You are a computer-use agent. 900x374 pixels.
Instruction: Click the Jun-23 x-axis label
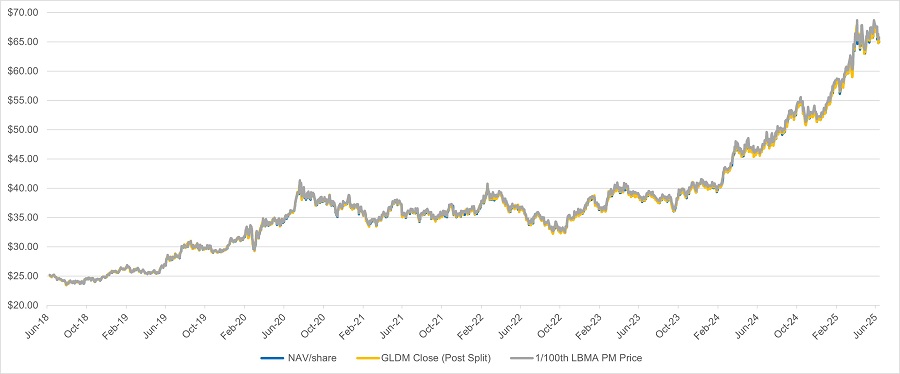tap(630, 325)
